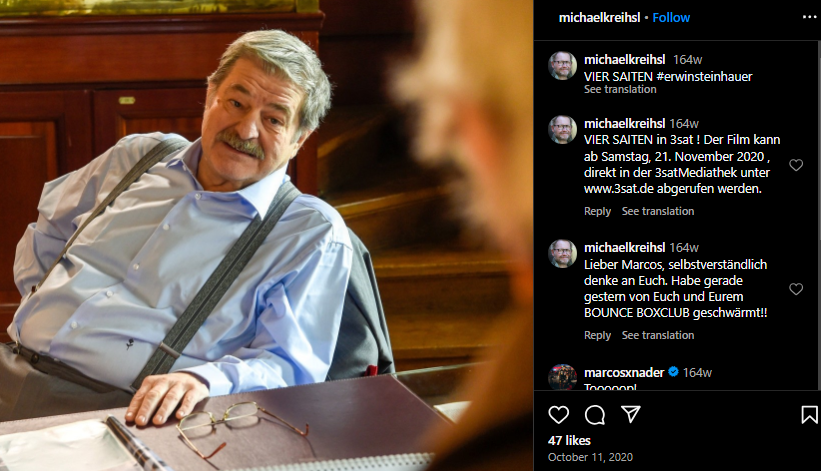Reply to the BOUNCE BOXCLUB comment
The height and width of the screenshot is (471, 821).
point(597,335)
